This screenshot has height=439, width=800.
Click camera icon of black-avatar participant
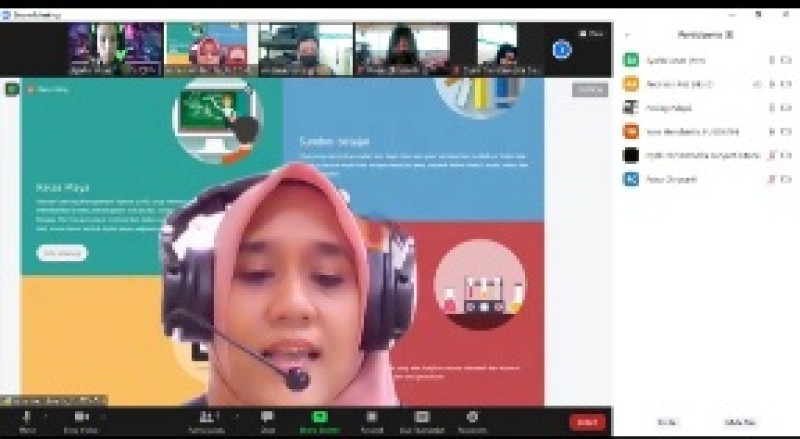786,155
